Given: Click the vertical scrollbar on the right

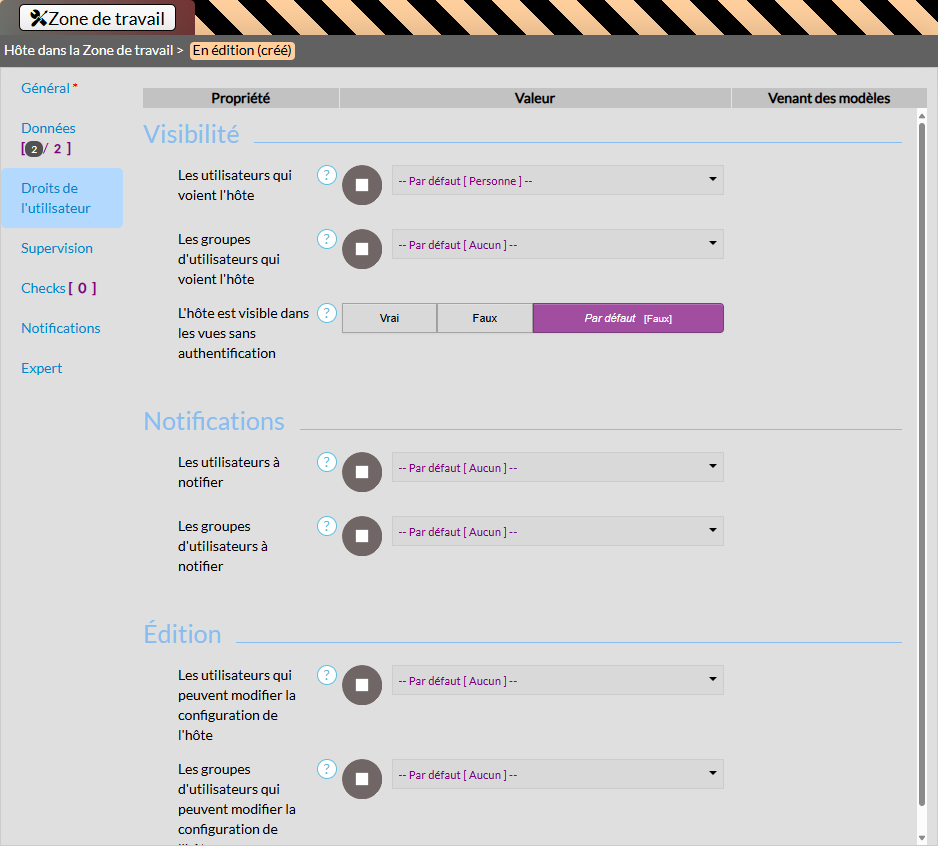Looking at the screenshot, I should 922,460.
